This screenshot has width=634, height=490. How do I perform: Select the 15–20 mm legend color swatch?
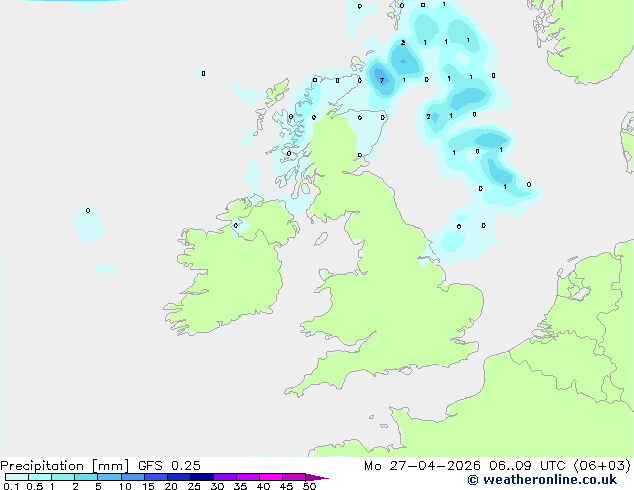(155, 477)
